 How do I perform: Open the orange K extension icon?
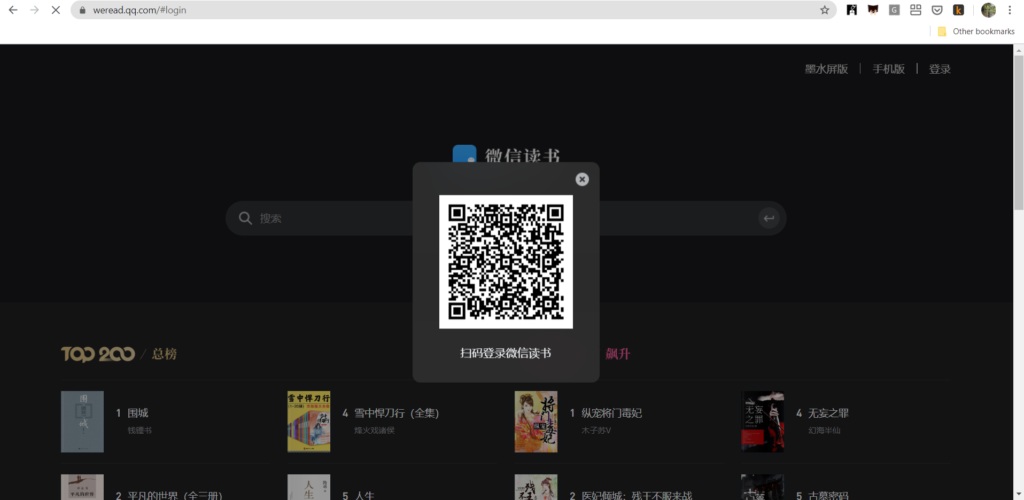958,10
